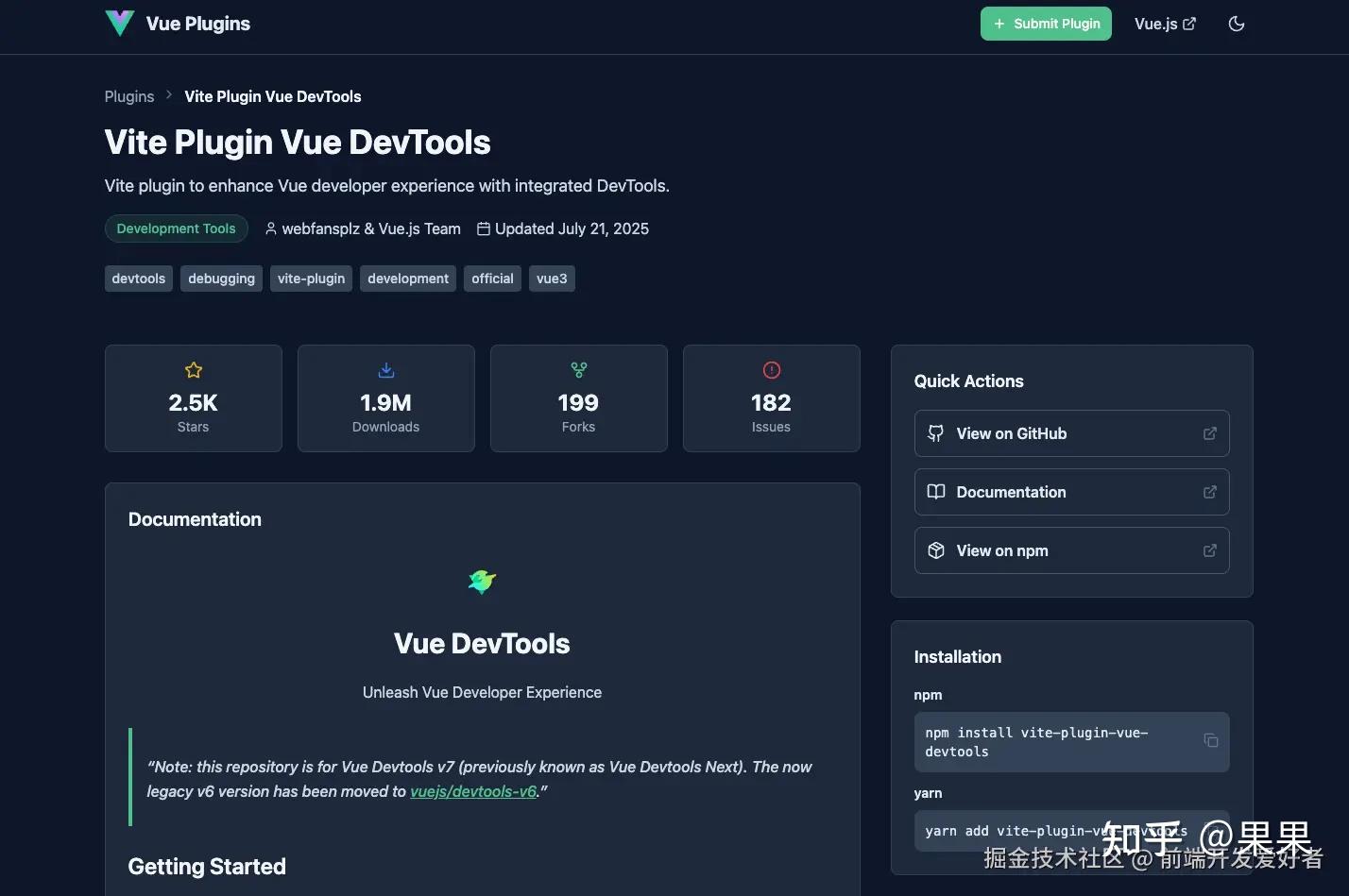Click the star icon on Stars card

pyautogui.click(x=193, y=370)
